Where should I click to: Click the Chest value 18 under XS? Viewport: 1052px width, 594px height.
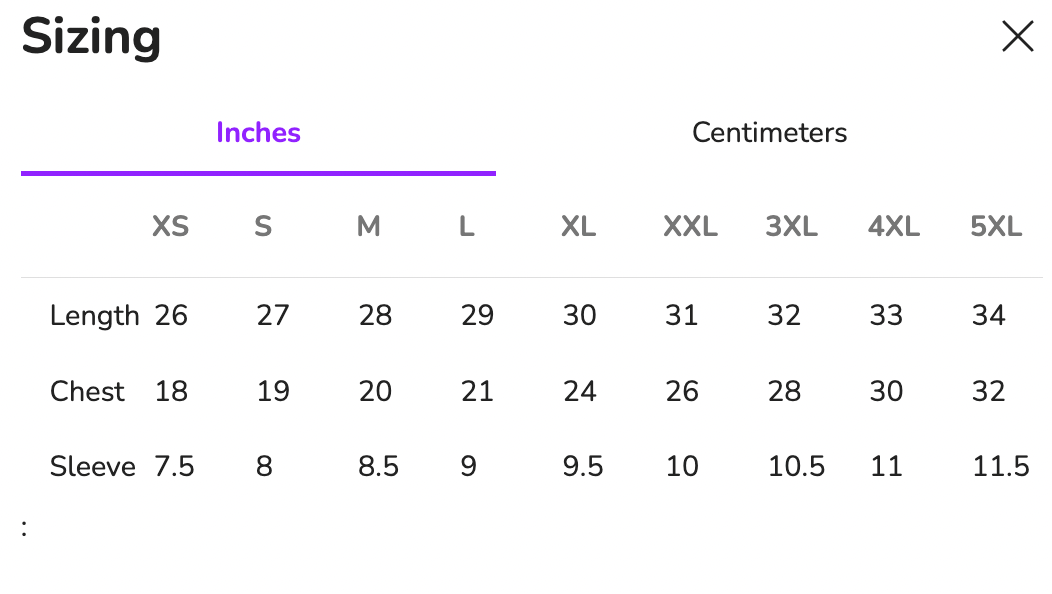(171, 392)
